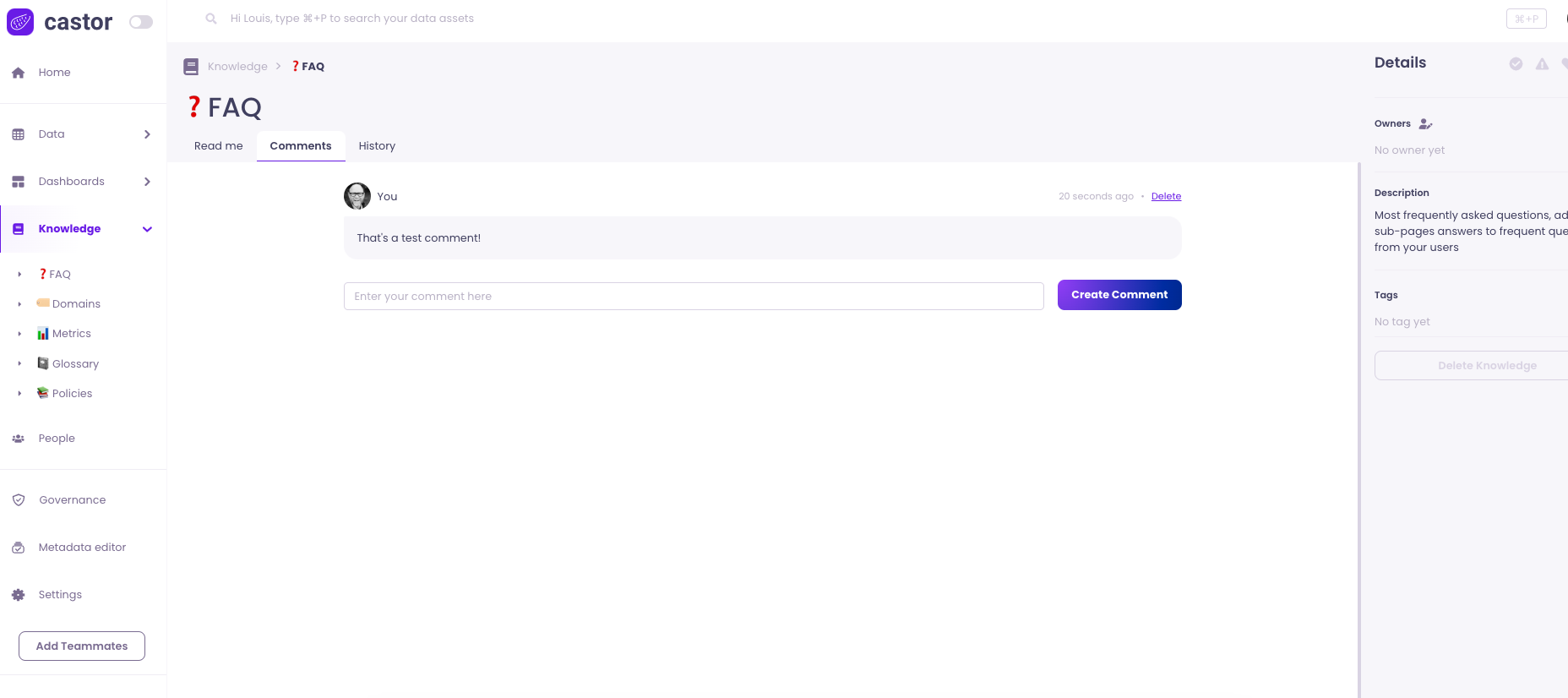Click the comment input field
This screenshot has width=1568, height=698.
pos(694,297)
